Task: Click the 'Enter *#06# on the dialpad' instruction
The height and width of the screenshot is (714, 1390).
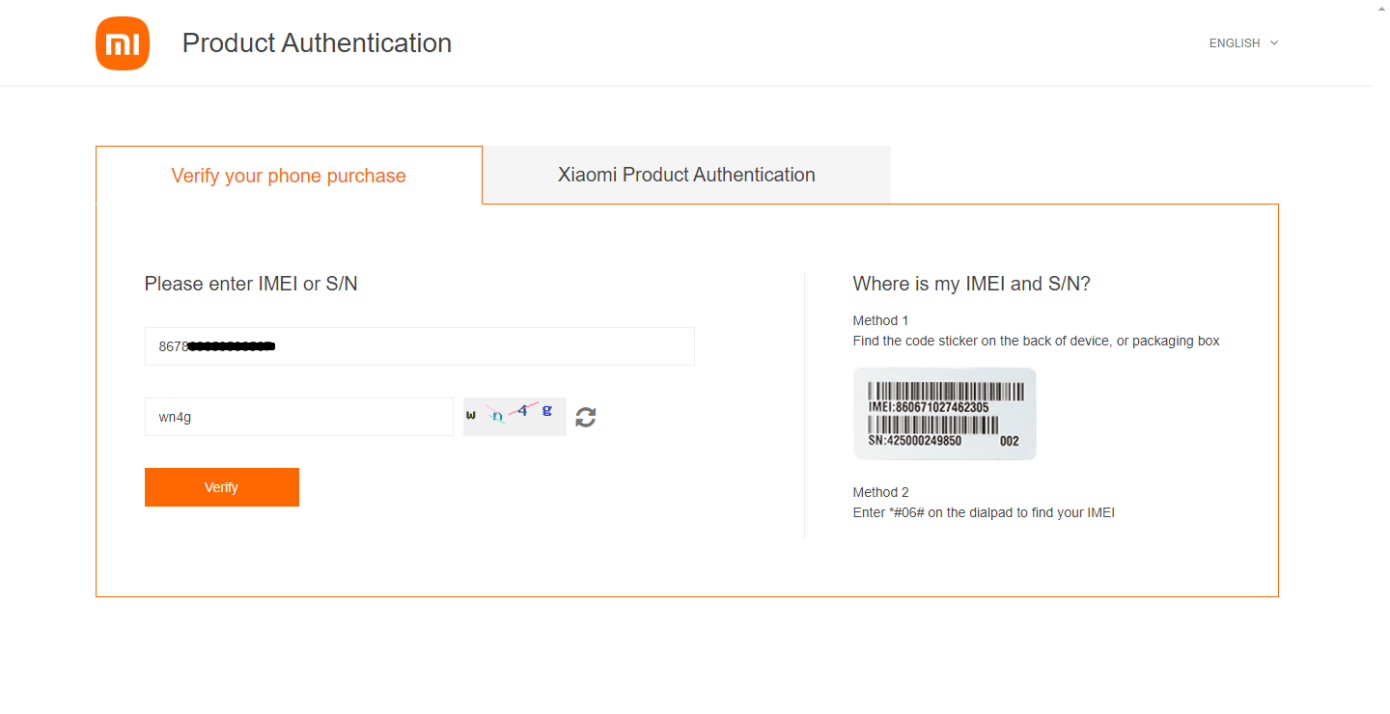Action: [983, 513]
